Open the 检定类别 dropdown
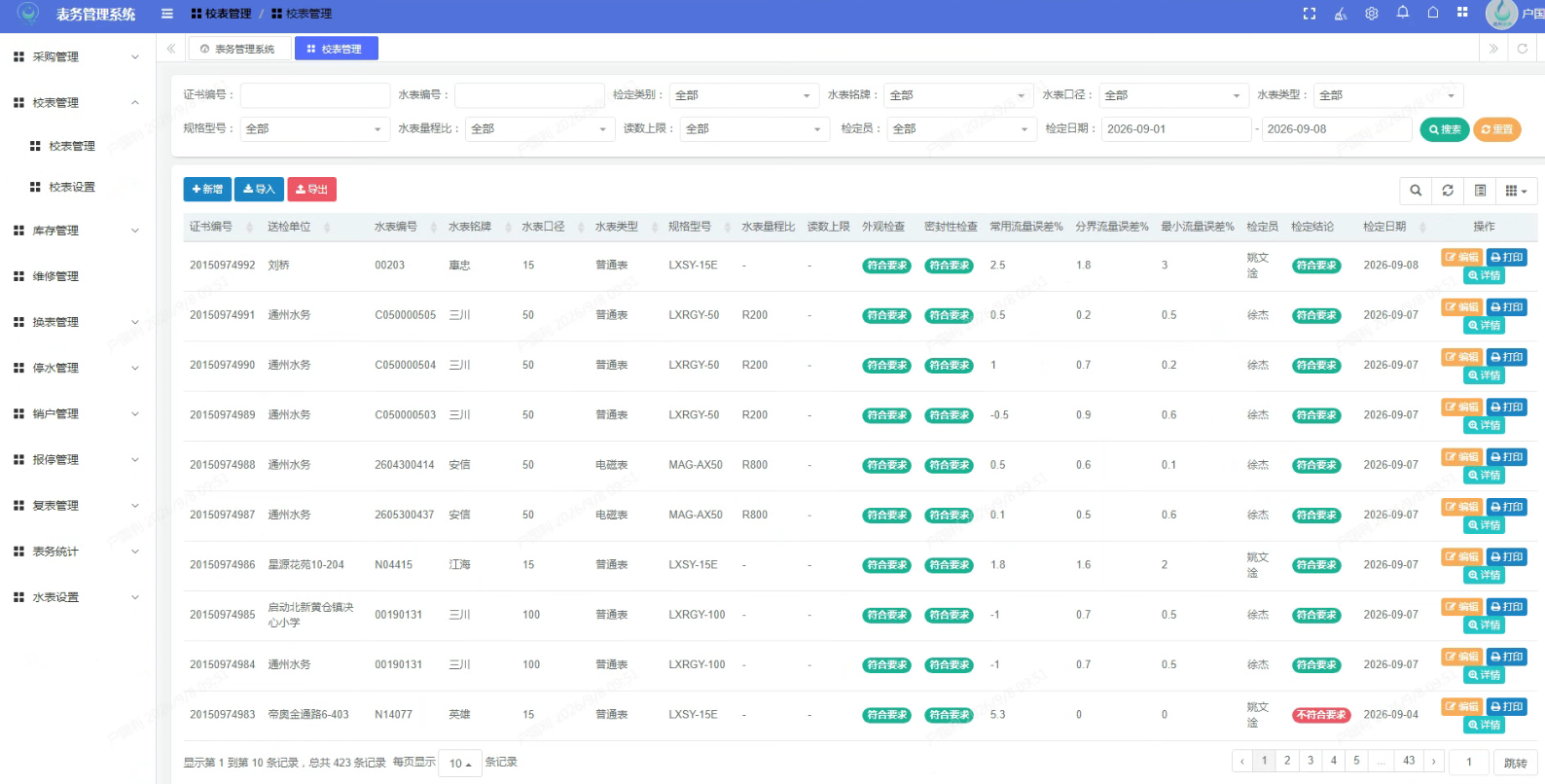The image size is (1545, 784). click(743, 95)
